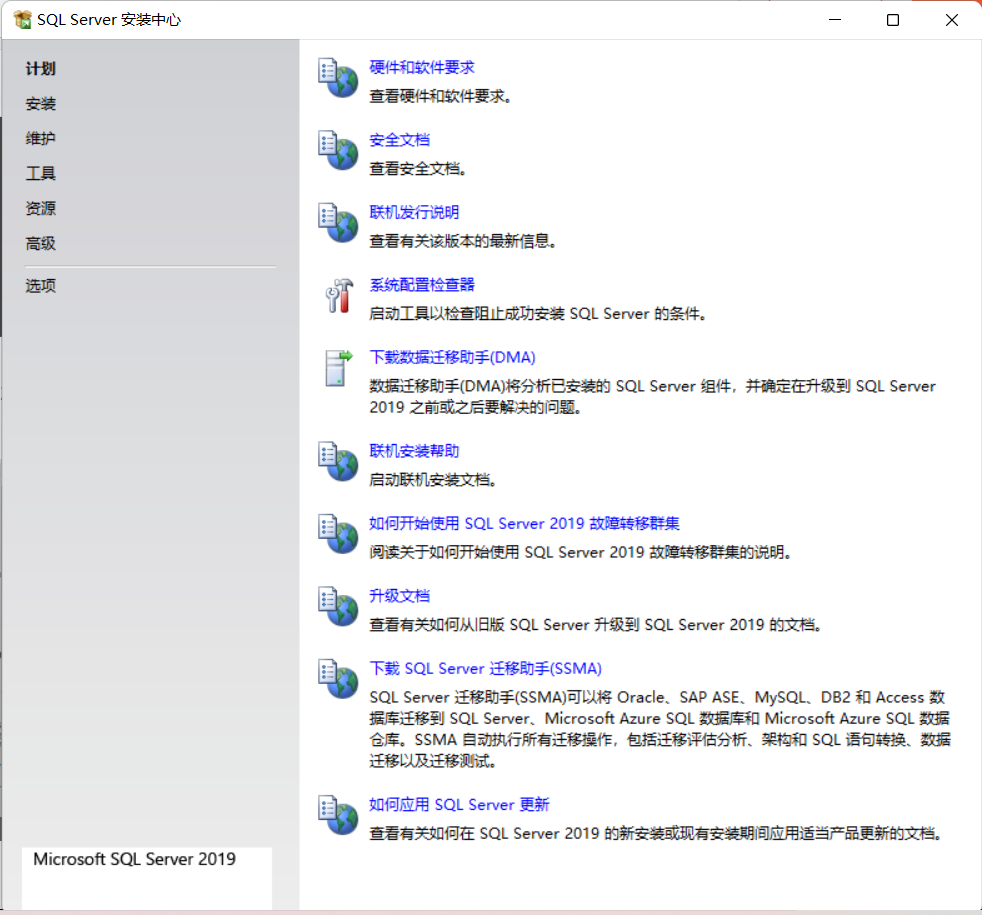Click the text 查看硬件和软件要求。
The image size is (982, 915).
click(x=440, y=96)
